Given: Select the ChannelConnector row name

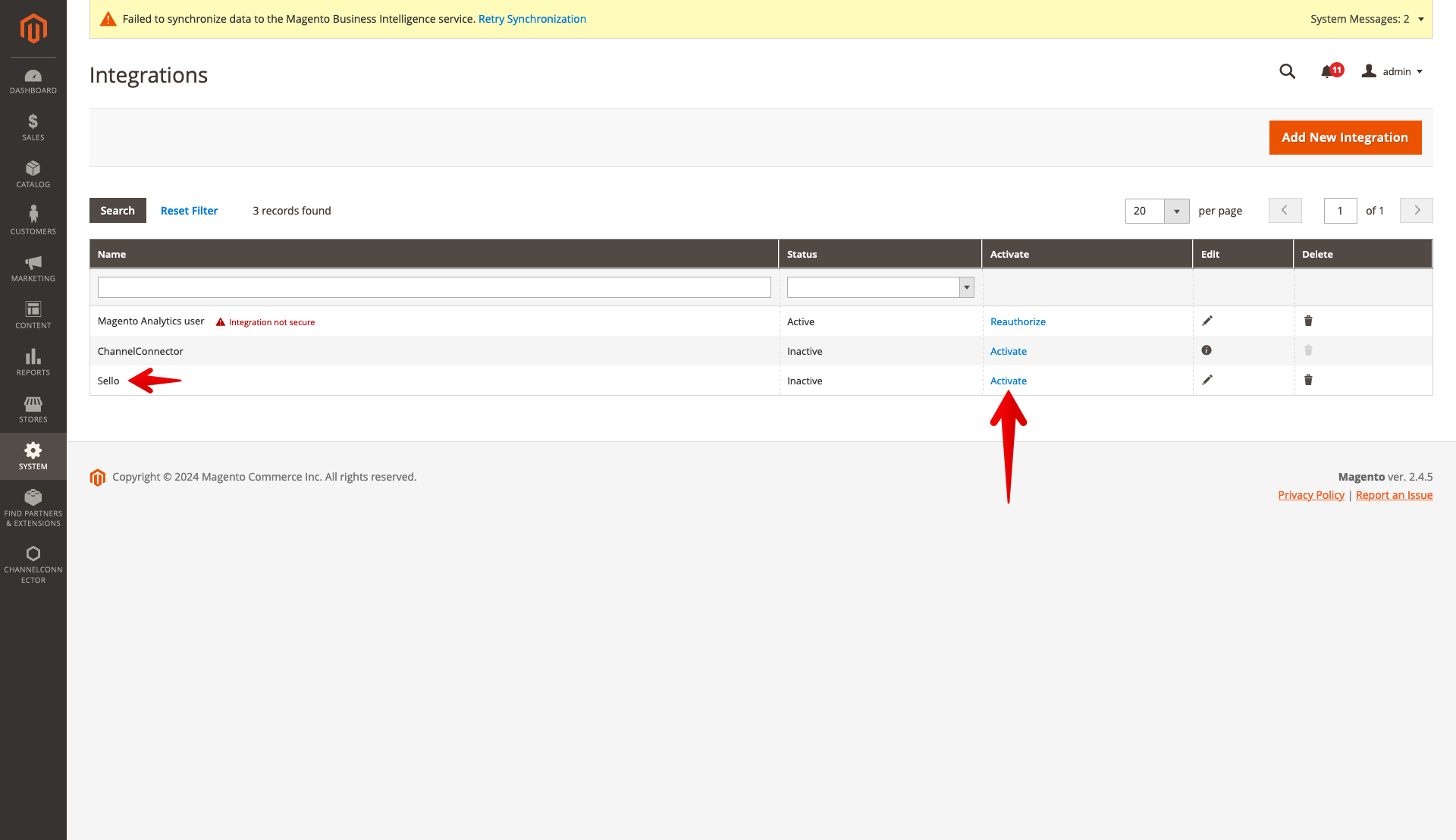Looking at the screenshot, I should click(x=140, y=351).
